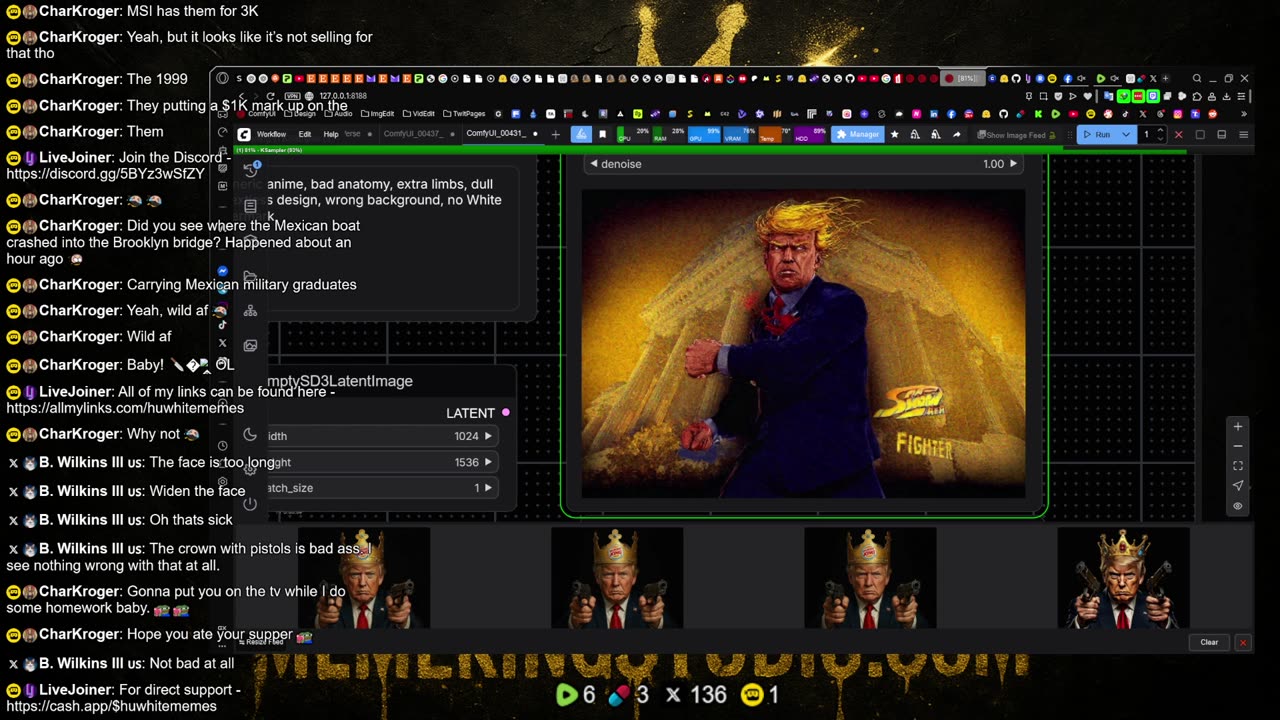This screenshot has width=1280, height=720.
Task: Click the Clear button in image feed
Action: pyautogui.click(x=1209, y=642)
